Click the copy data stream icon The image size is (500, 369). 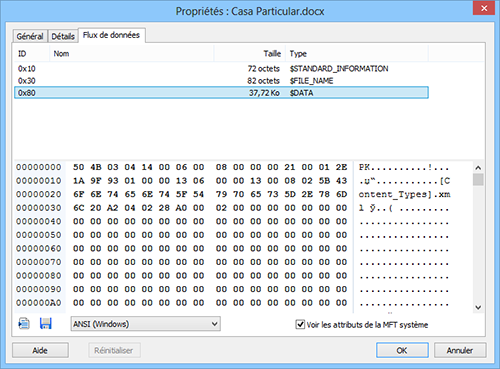tap(24, 324)
